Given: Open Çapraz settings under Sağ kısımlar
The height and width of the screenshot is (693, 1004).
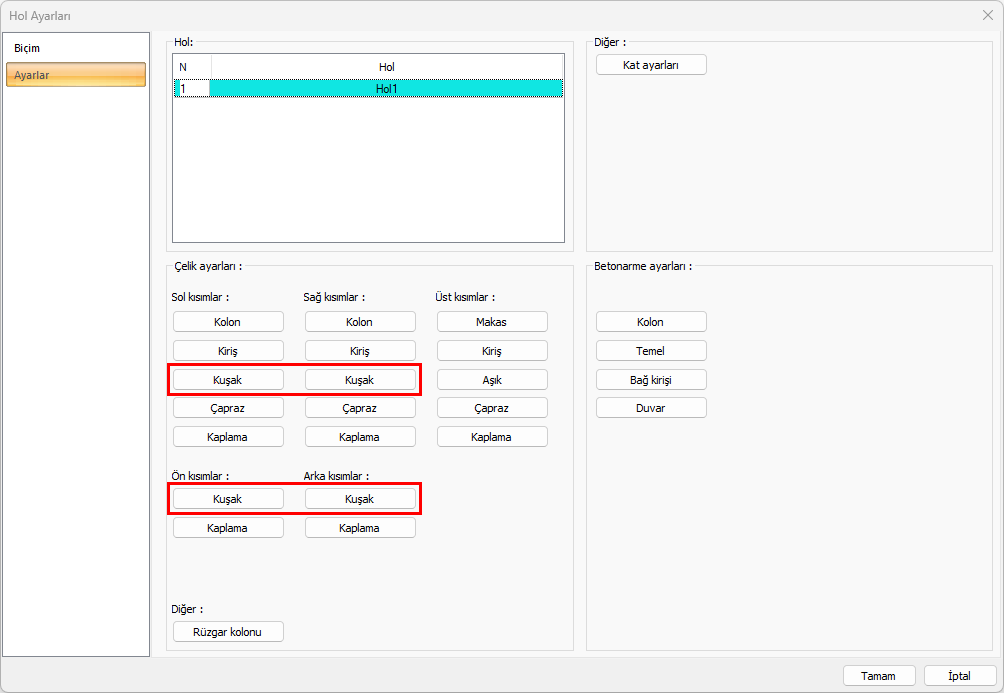Looking at the screenshot, I should click(x=360, y=408).
